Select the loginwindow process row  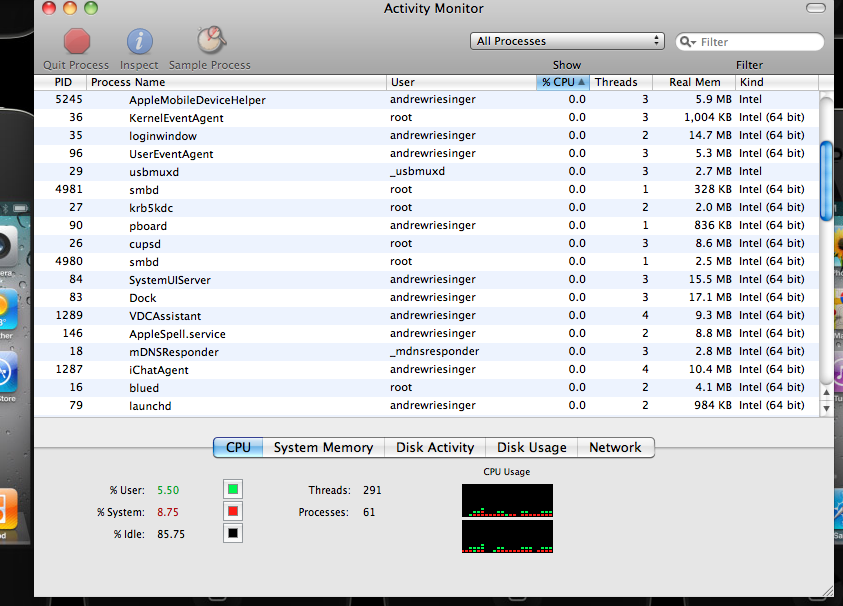point(426,136)
